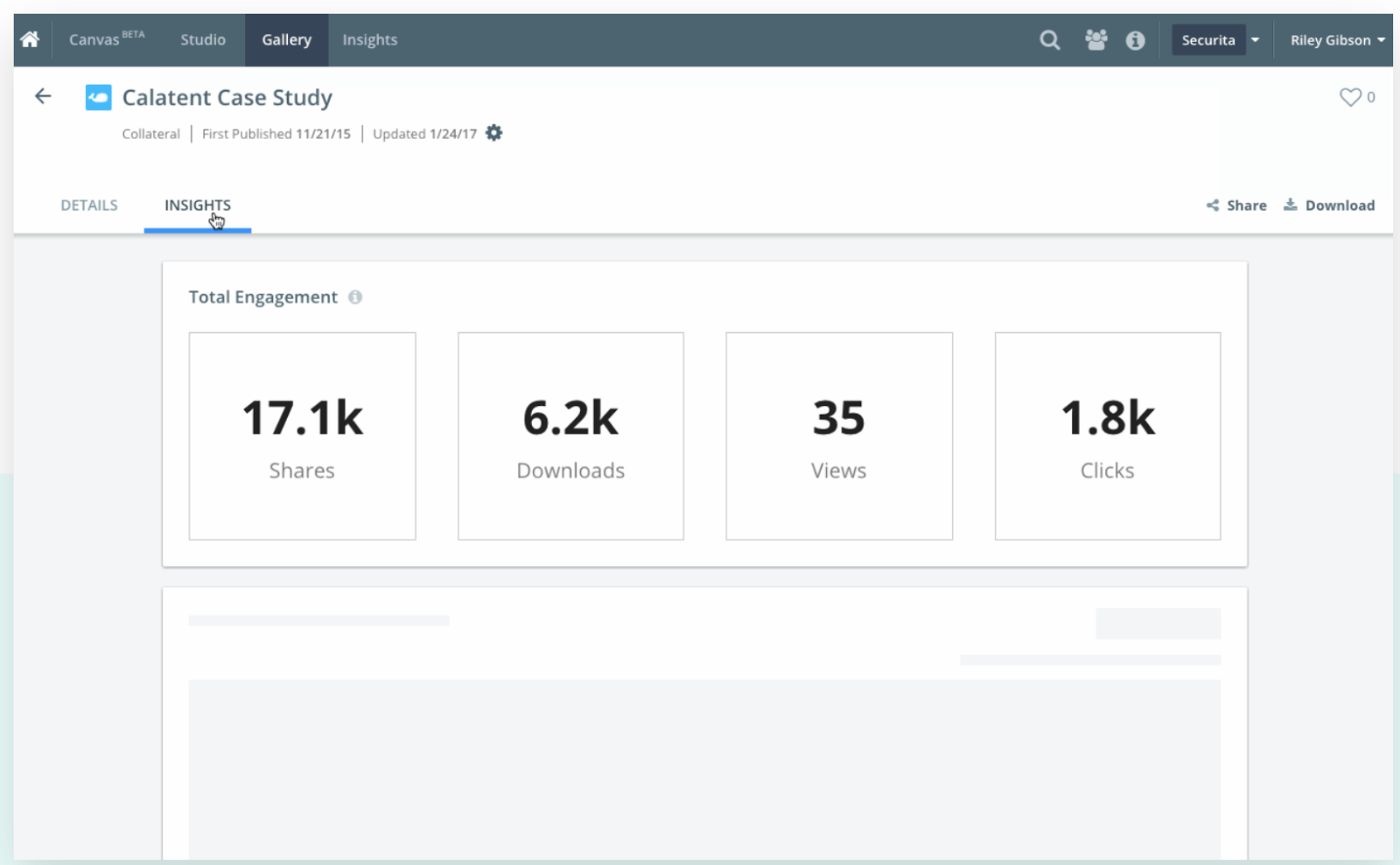Expand the Securita dropdown arrow
The height and width of the screenshot is (865, 1400).
click(x=1255, y=40)
